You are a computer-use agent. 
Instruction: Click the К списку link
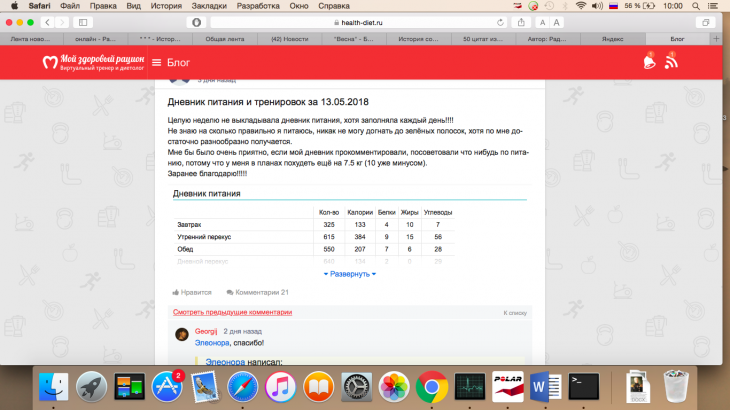pyautogui.click(x=514, y=313)
